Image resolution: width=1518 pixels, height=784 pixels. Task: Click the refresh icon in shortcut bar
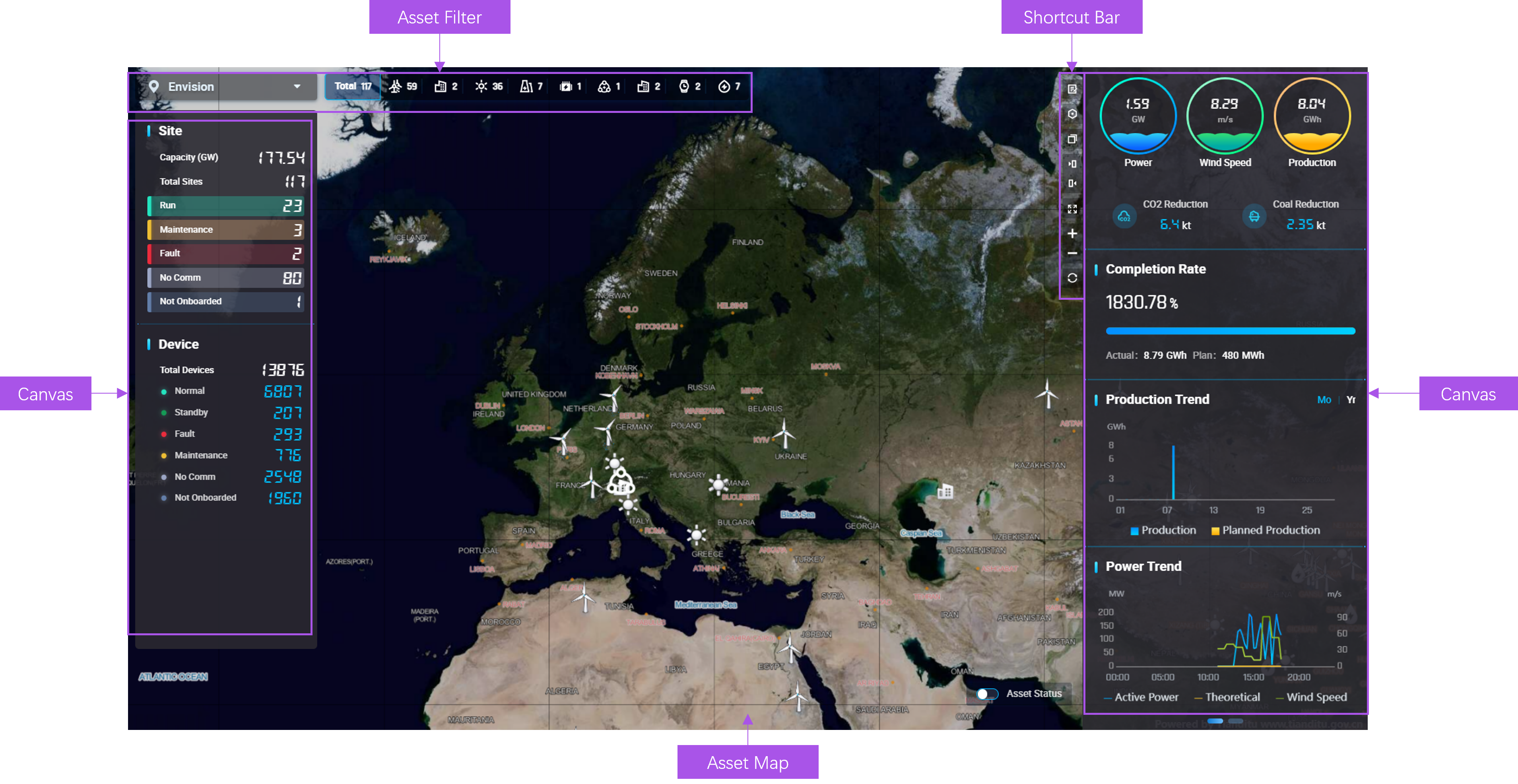point(1072,278)
